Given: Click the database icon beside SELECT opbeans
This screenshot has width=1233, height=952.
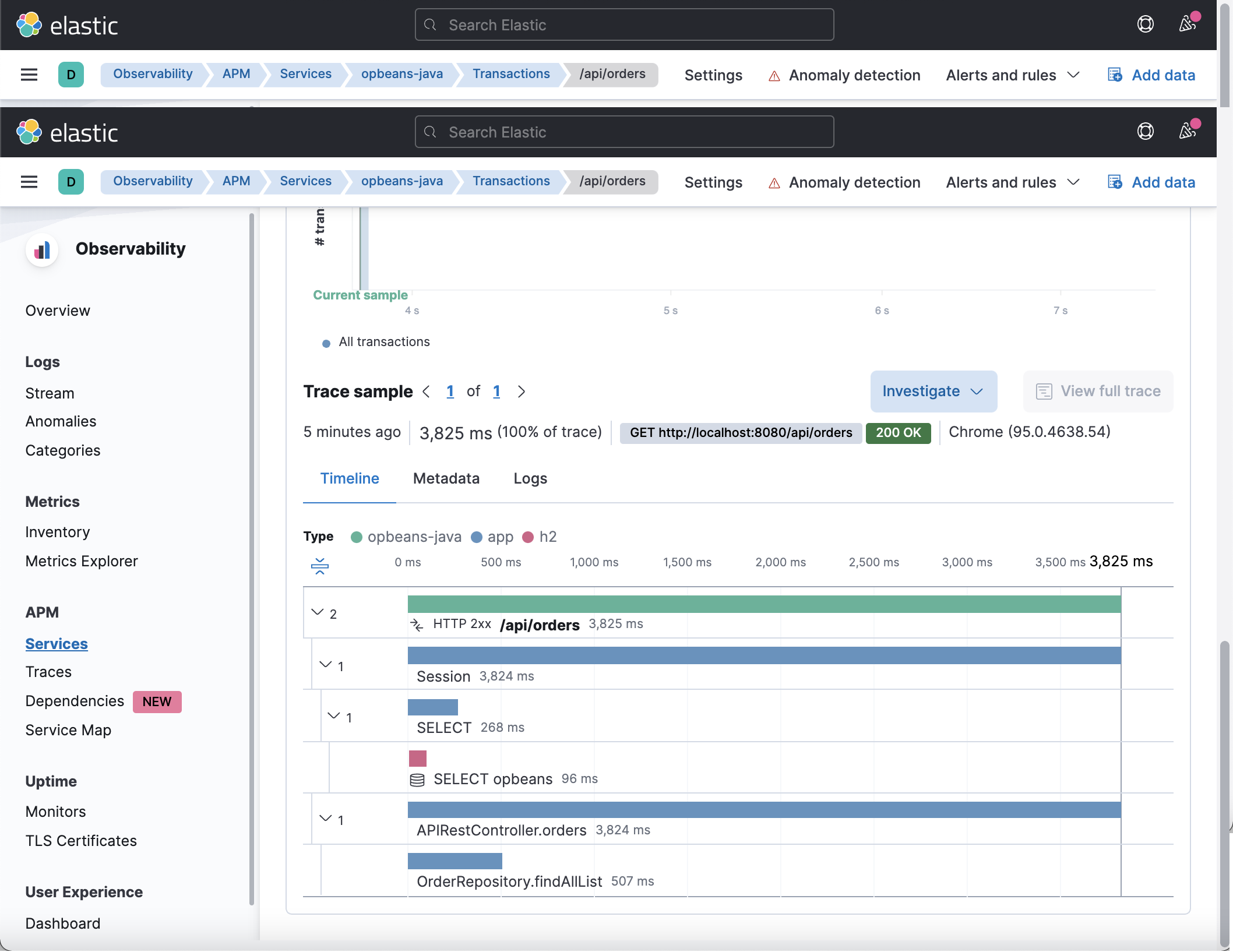Looking at the screenshot, I should (x=417, y=779).
